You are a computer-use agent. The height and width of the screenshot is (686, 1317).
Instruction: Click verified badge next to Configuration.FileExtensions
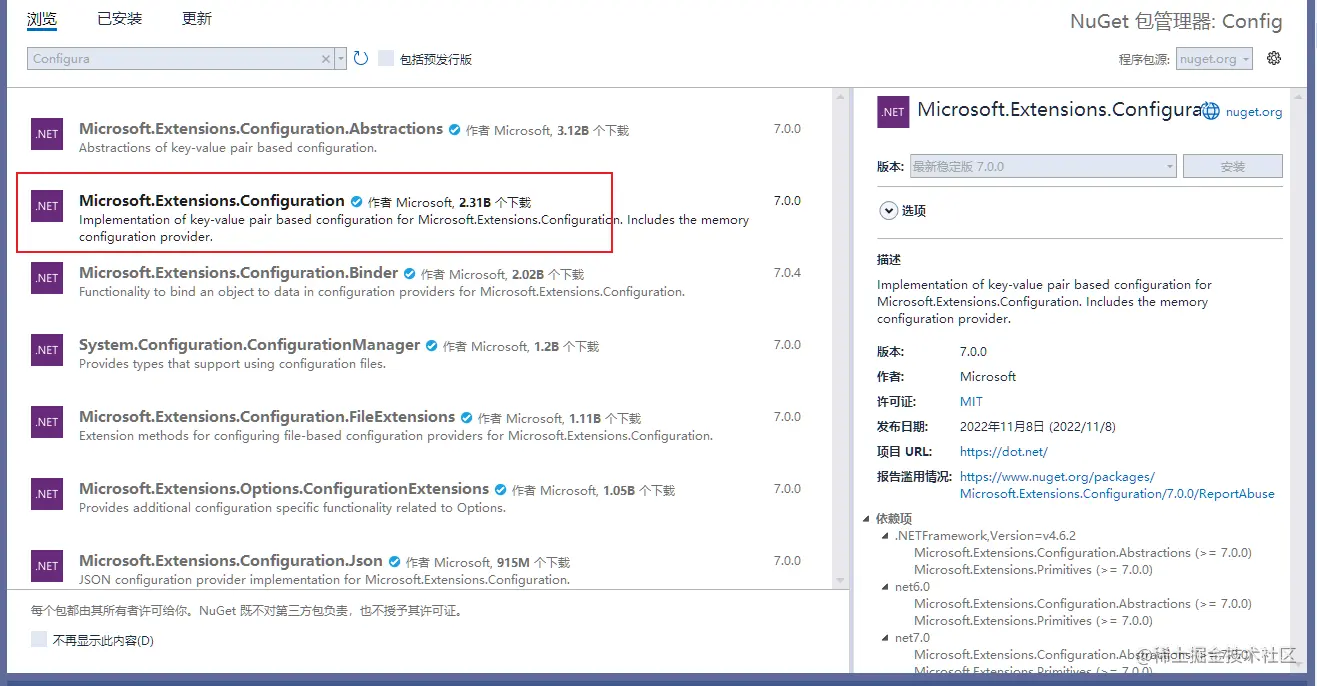pos(467,418)
